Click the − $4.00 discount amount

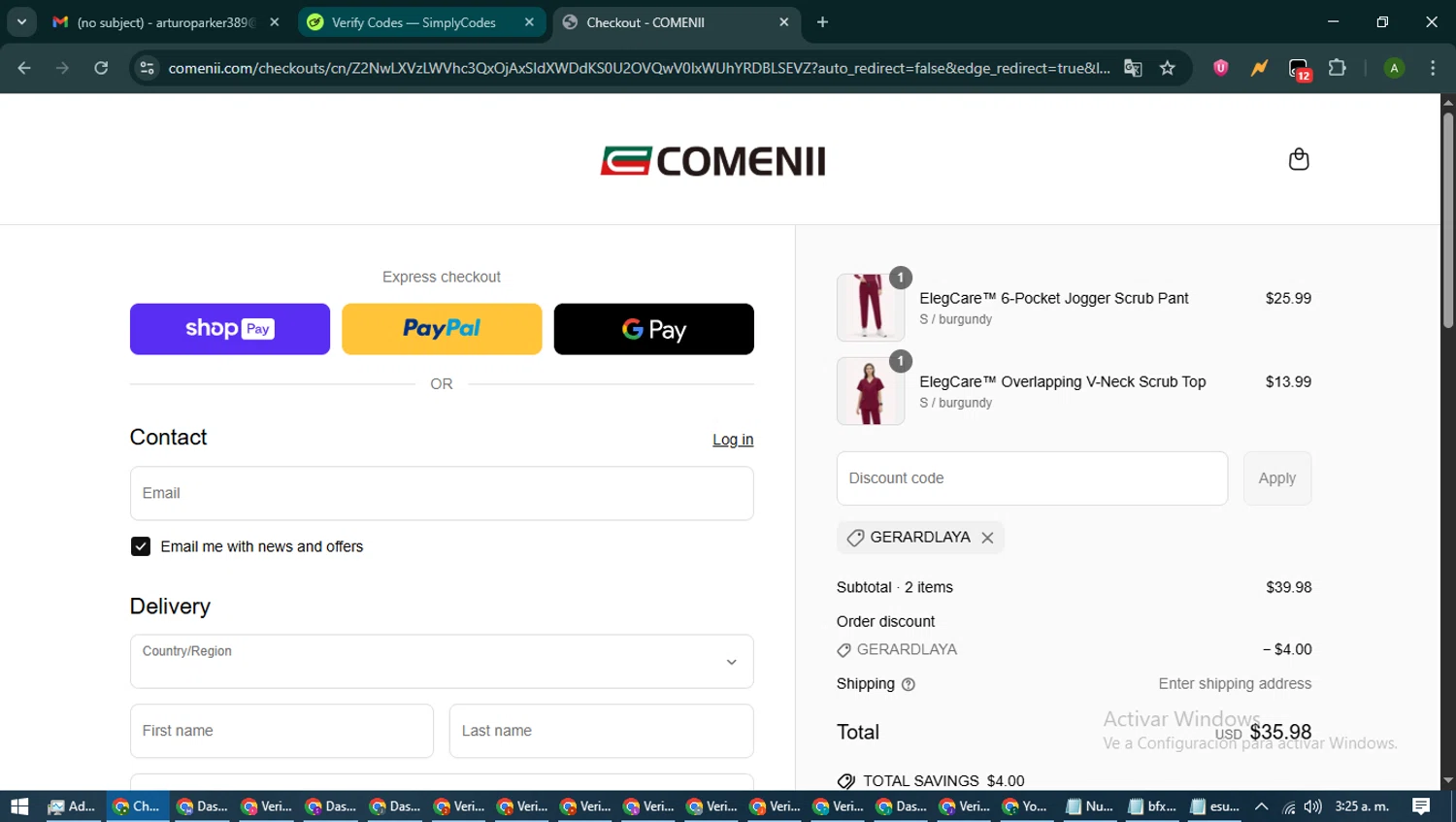pos(1287,649)
